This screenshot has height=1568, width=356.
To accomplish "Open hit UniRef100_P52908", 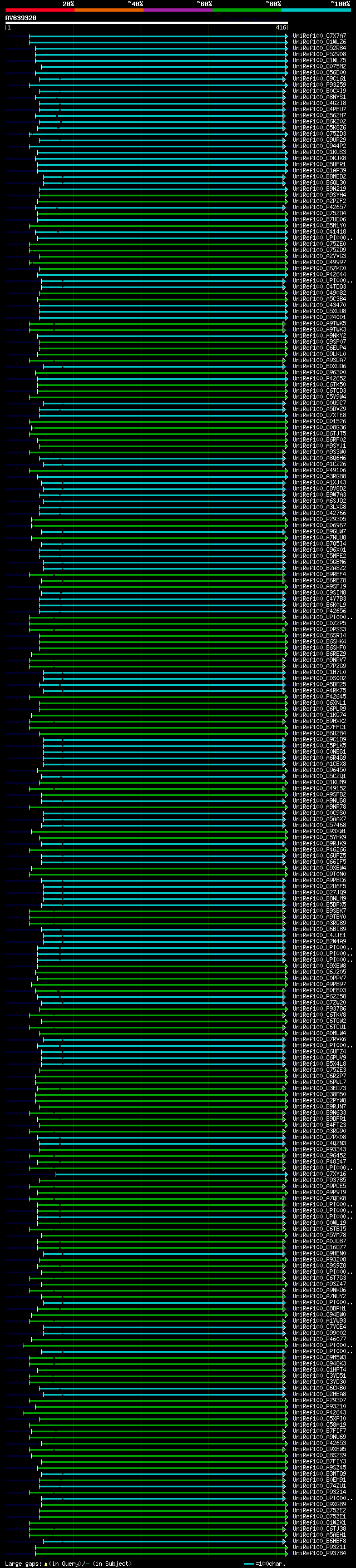I will pyautogui.click(x=319, y=54).
